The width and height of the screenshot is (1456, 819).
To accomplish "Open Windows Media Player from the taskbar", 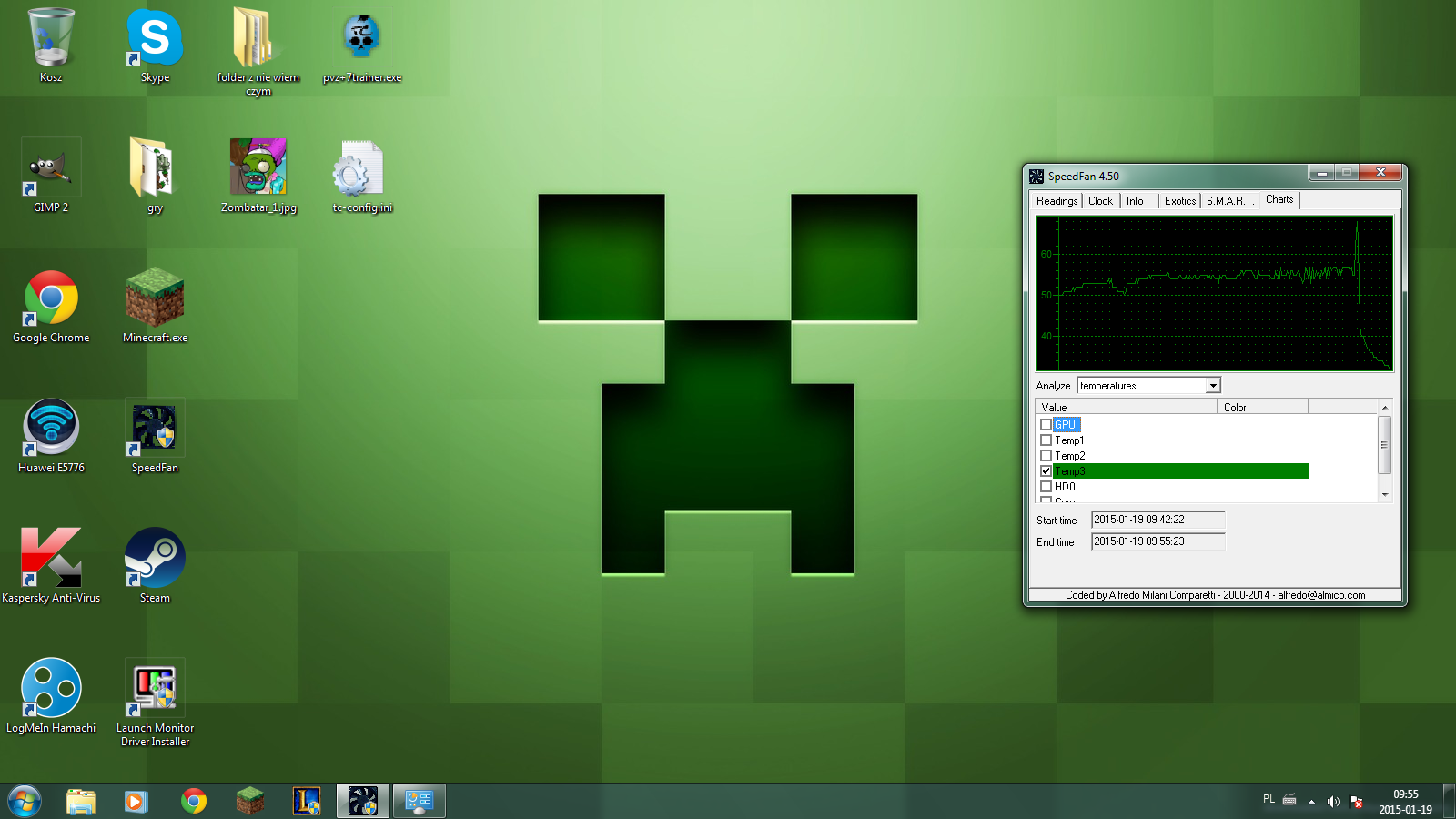I will click(136, 801).
